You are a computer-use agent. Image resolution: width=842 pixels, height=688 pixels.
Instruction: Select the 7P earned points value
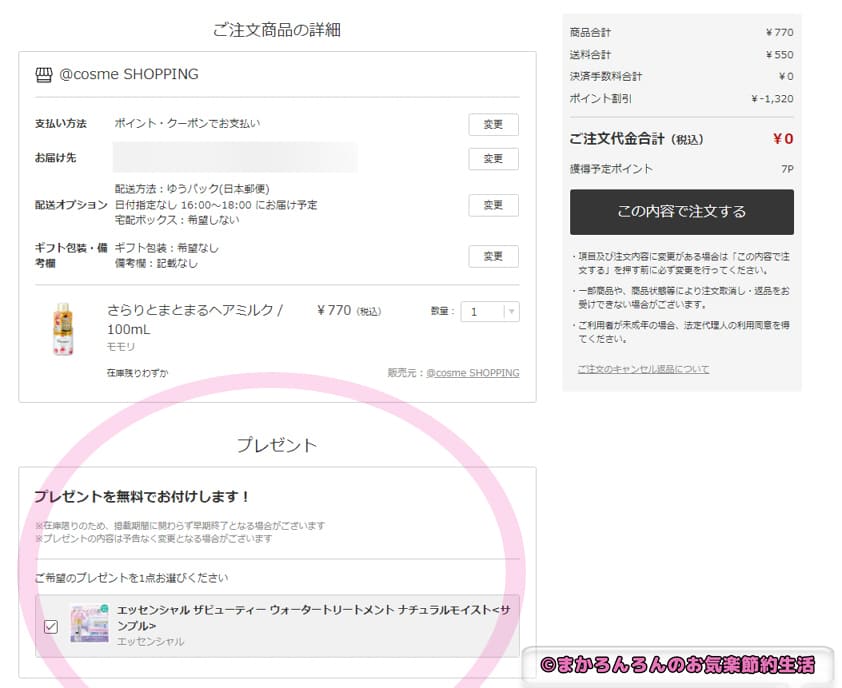click(x=787, y=169)
